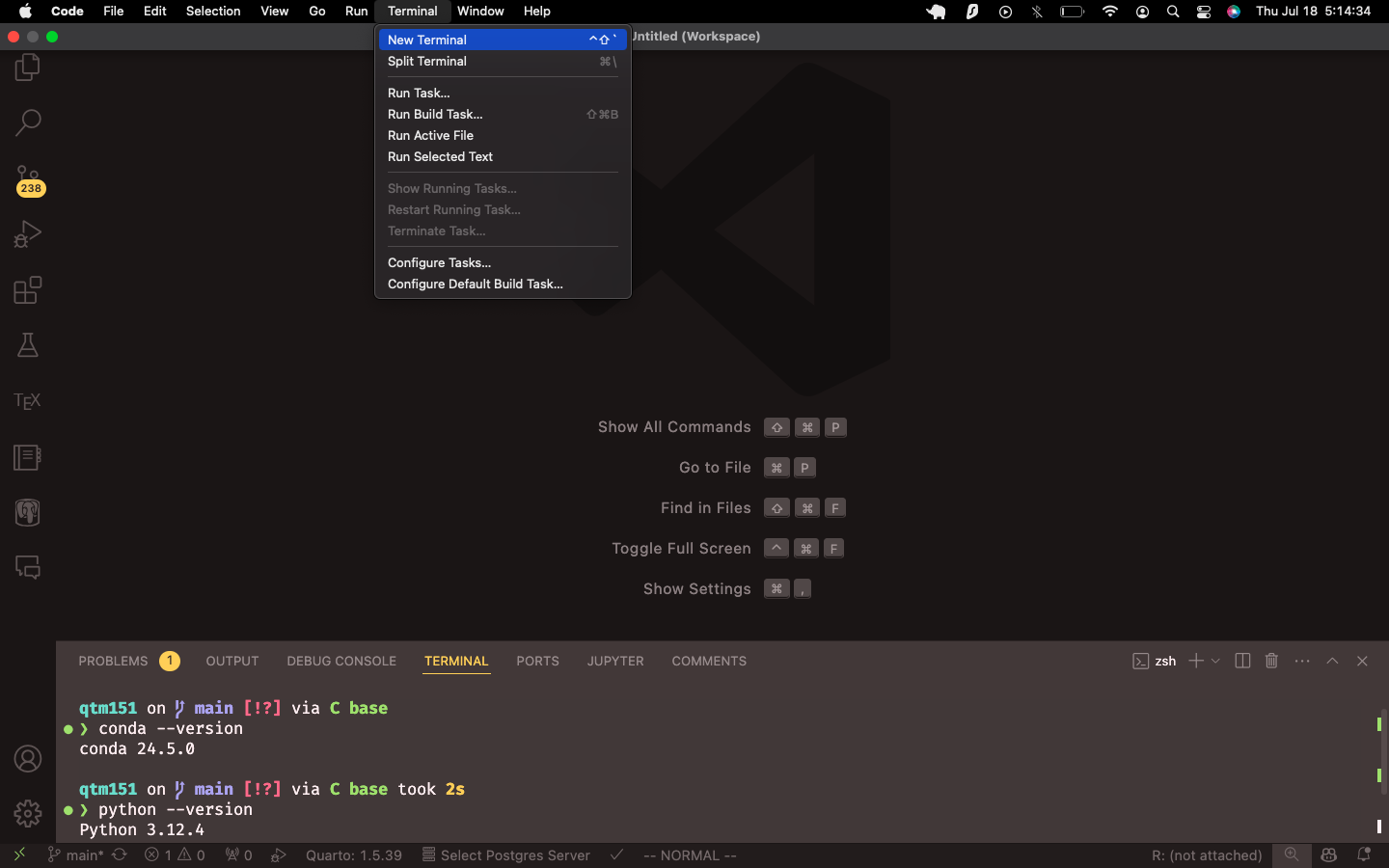Maximize panel size with chevron up
This screenshot has width=1389, height=868.
(1332, 661)
